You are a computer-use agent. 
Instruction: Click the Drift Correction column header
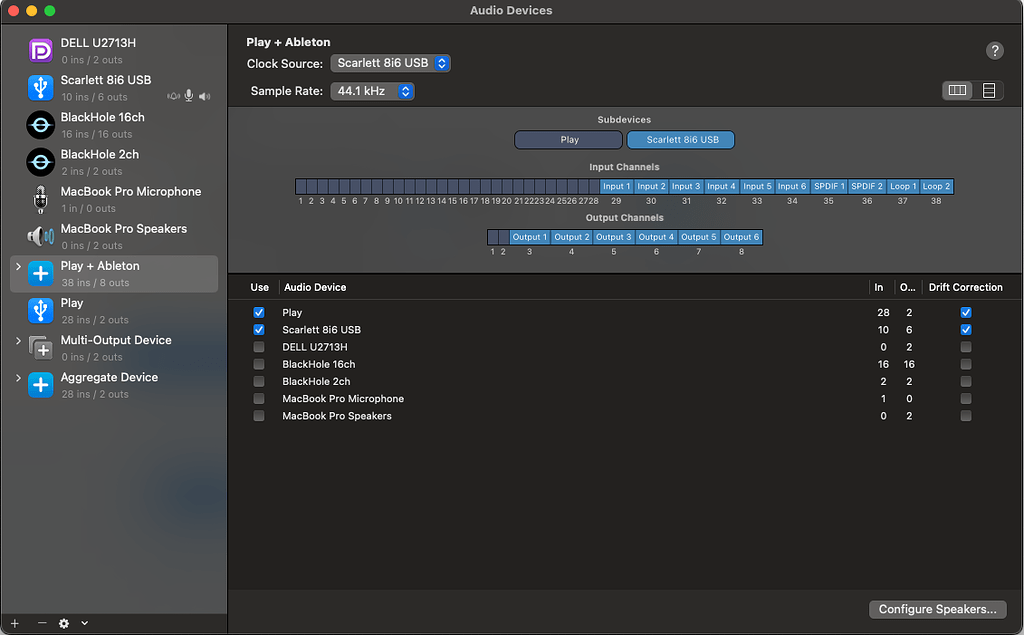pos(965,287)
